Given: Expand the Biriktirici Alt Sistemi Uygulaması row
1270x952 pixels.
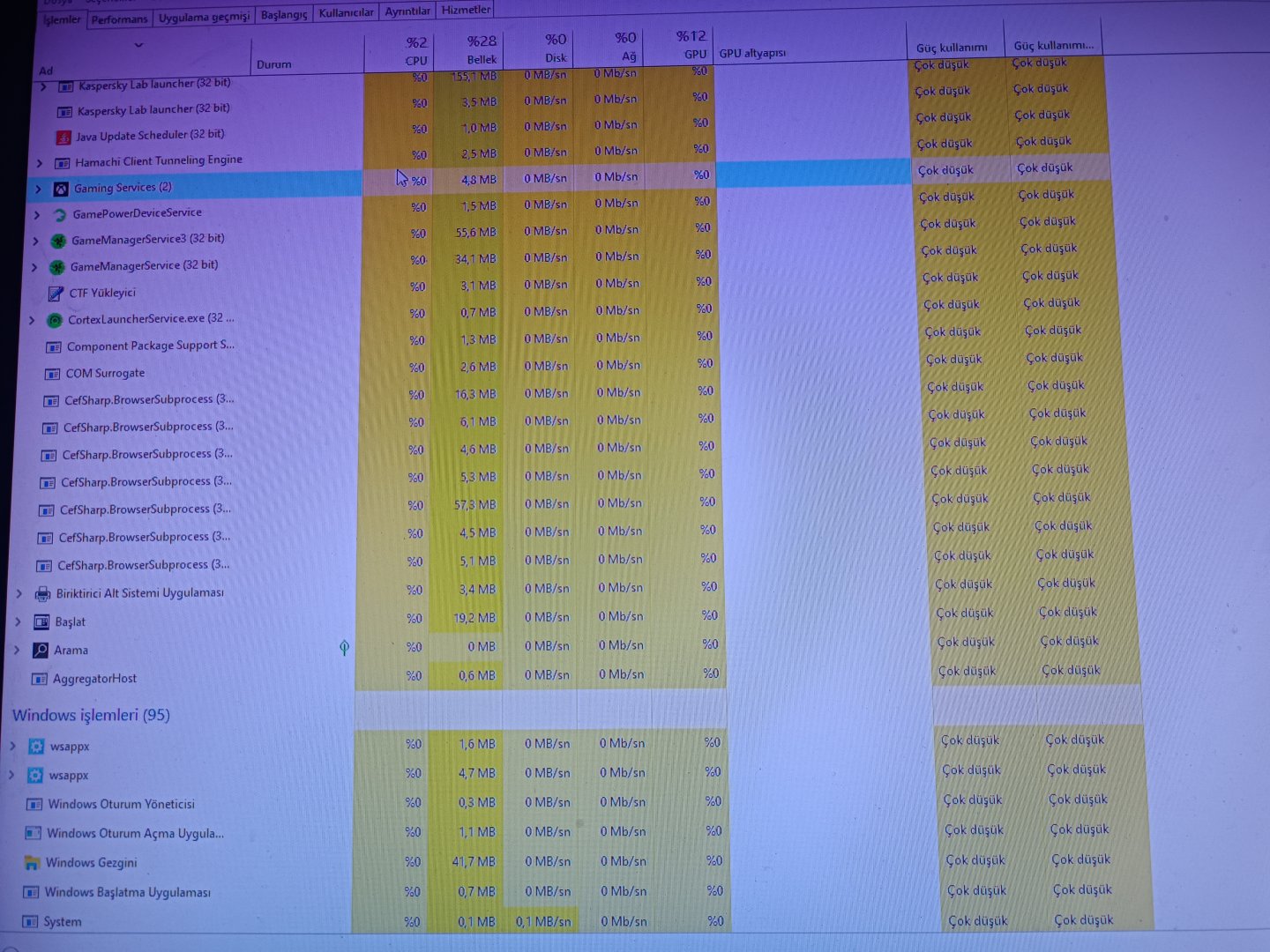Looking at the screenshot, I should pos(19,594).
